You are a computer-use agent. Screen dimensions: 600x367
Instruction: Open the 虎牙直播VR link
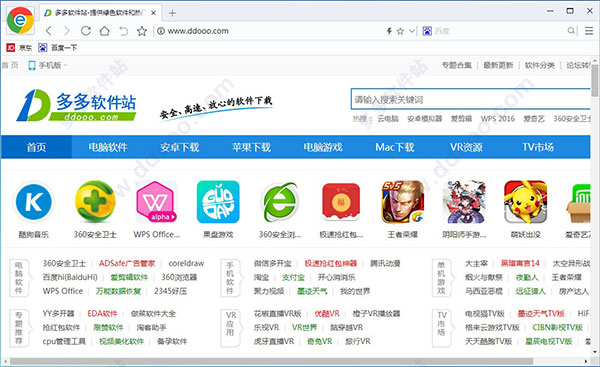click(274, 341)
